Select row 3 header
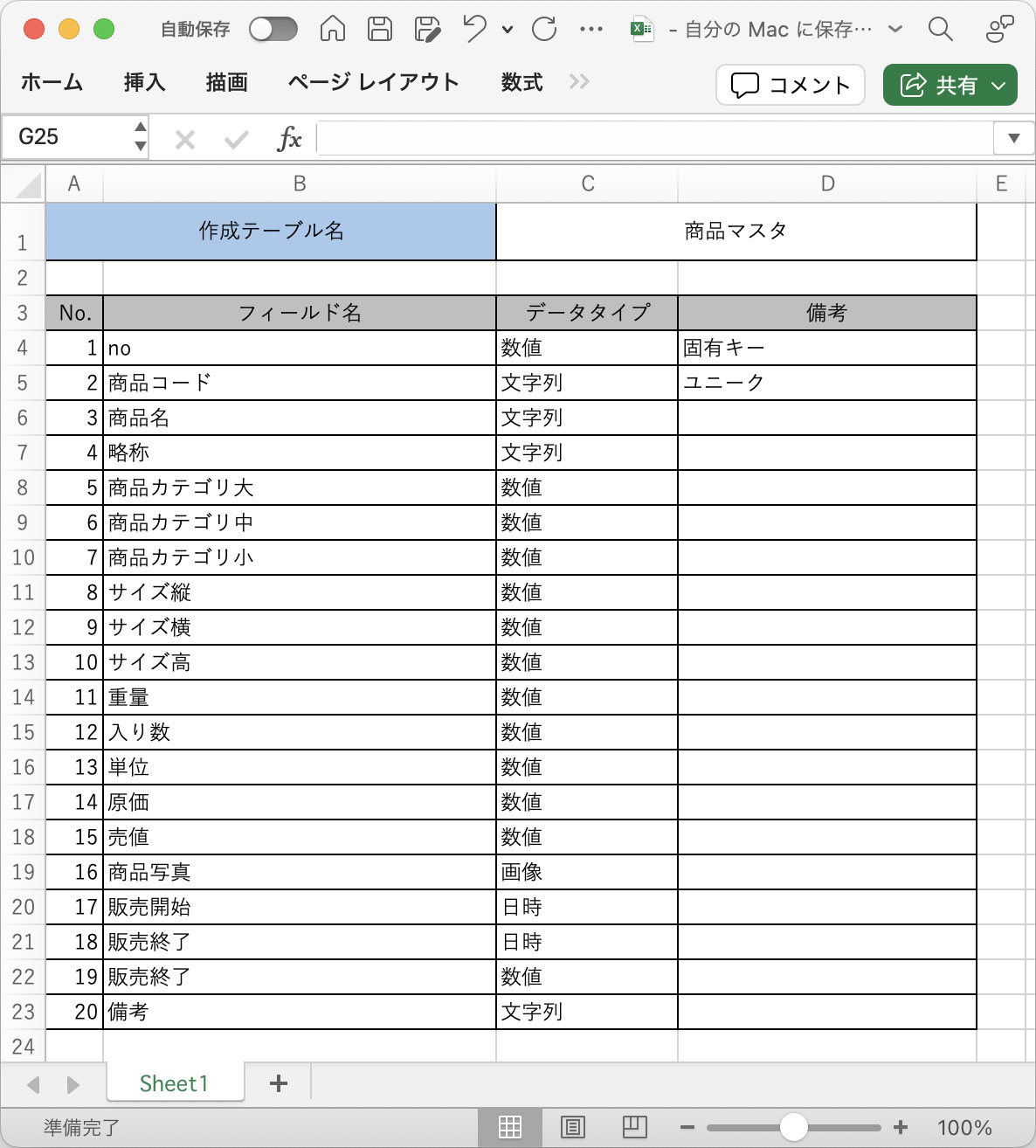This screenshot has height=1148, width=1036. point(23,313)
